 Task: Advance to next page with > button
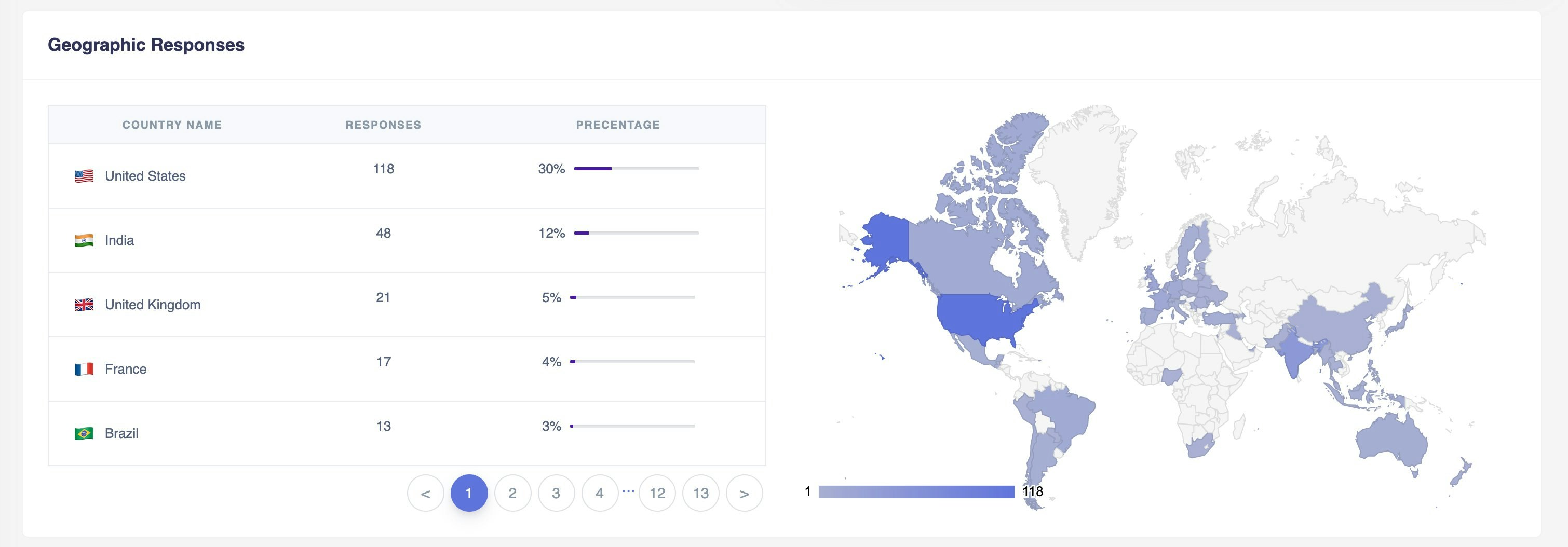(745, 493)
